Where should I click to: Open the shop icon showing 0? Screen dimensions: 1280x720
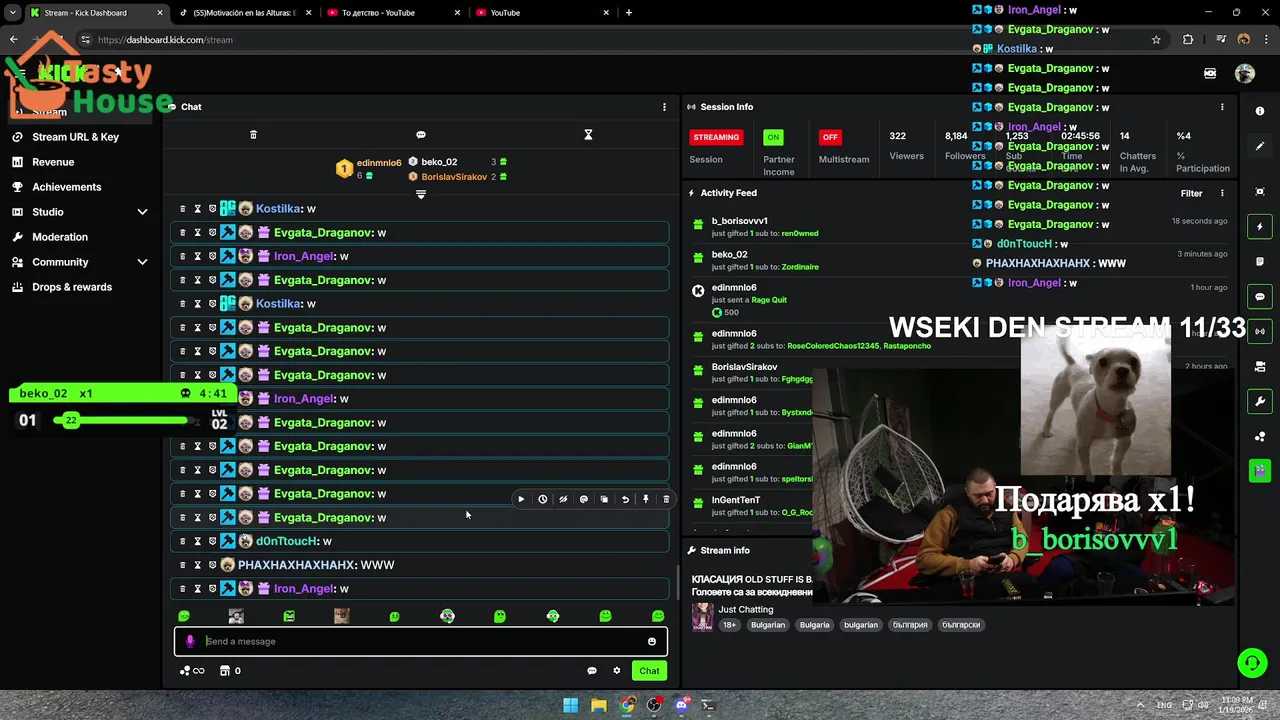(230, 671)
